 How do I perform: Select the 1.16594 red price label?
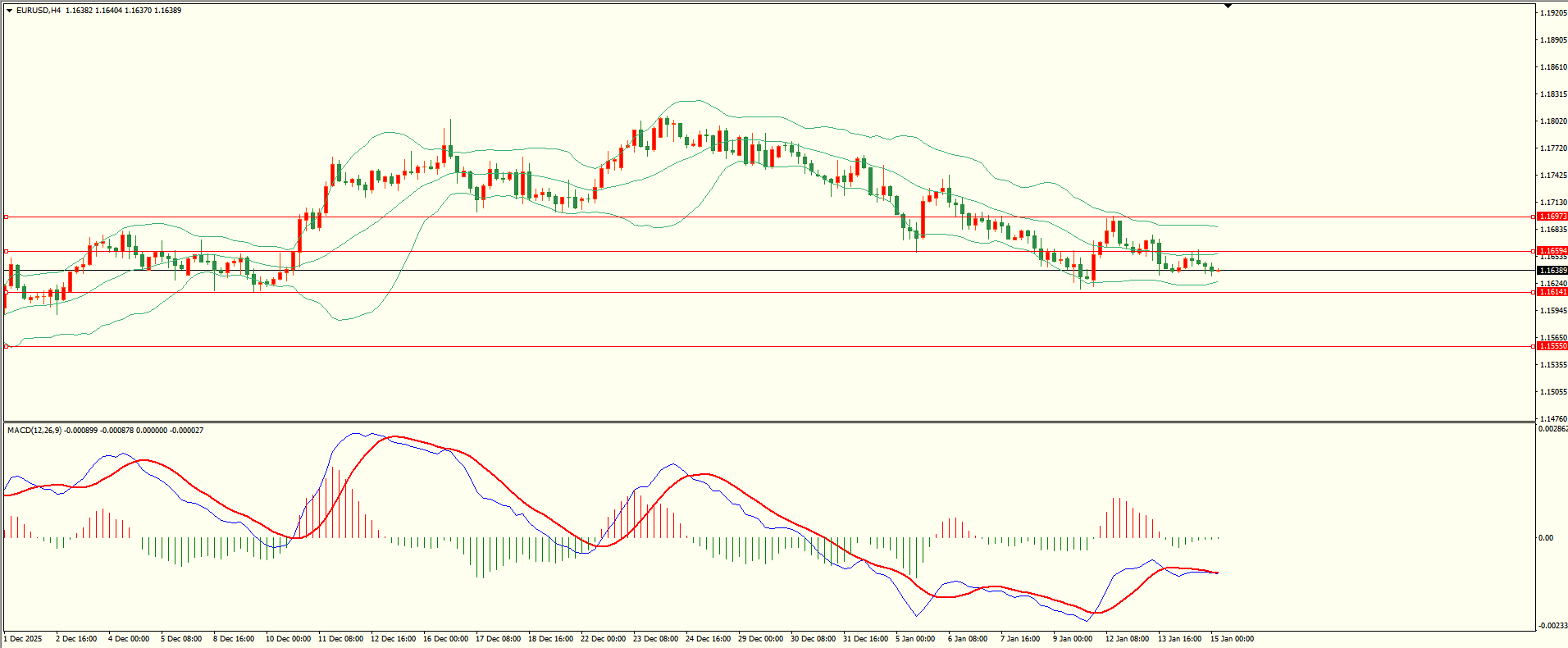[1552, 251]
